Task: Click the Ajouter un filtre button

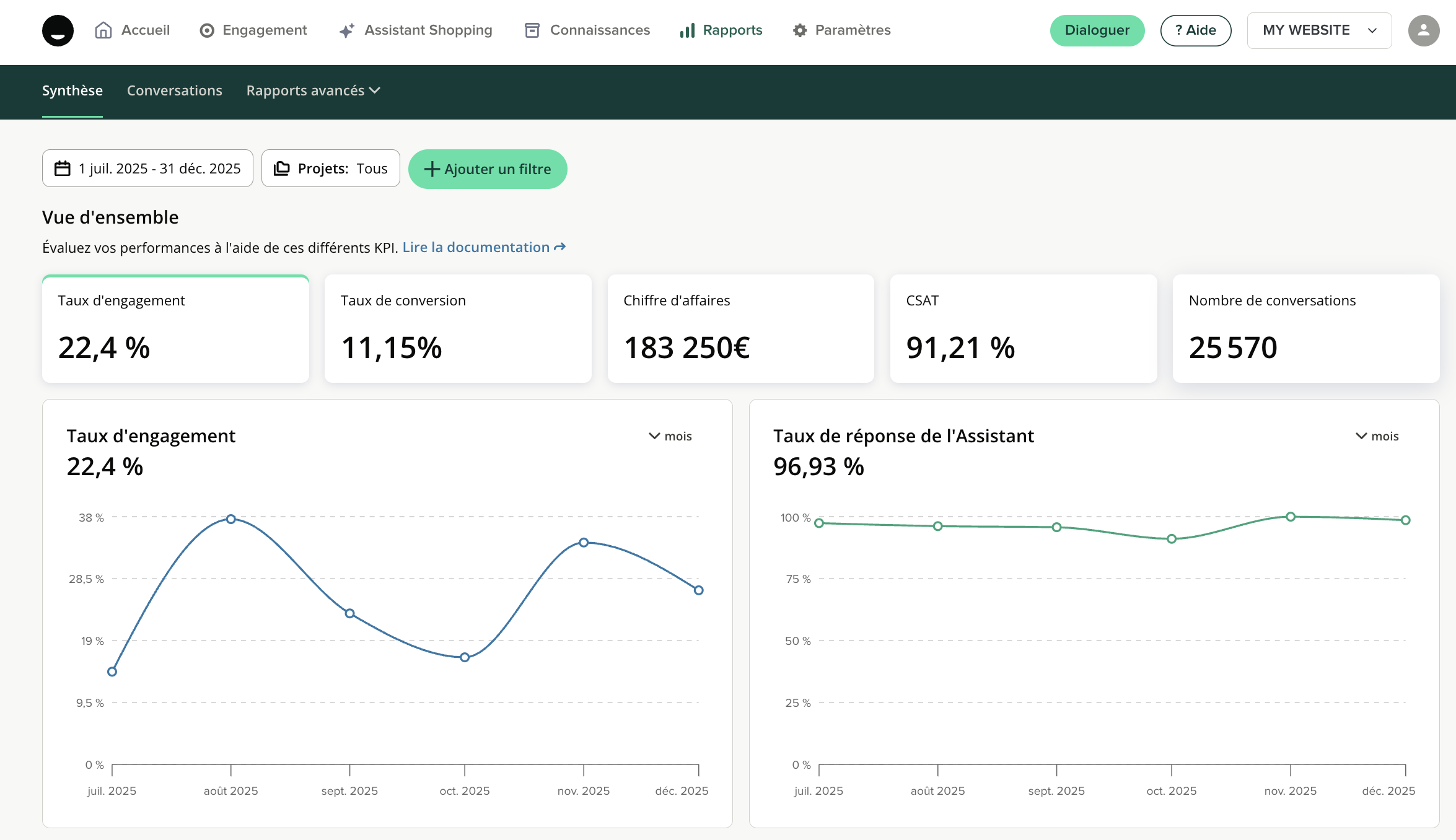Action: click(x=488, y=169)
